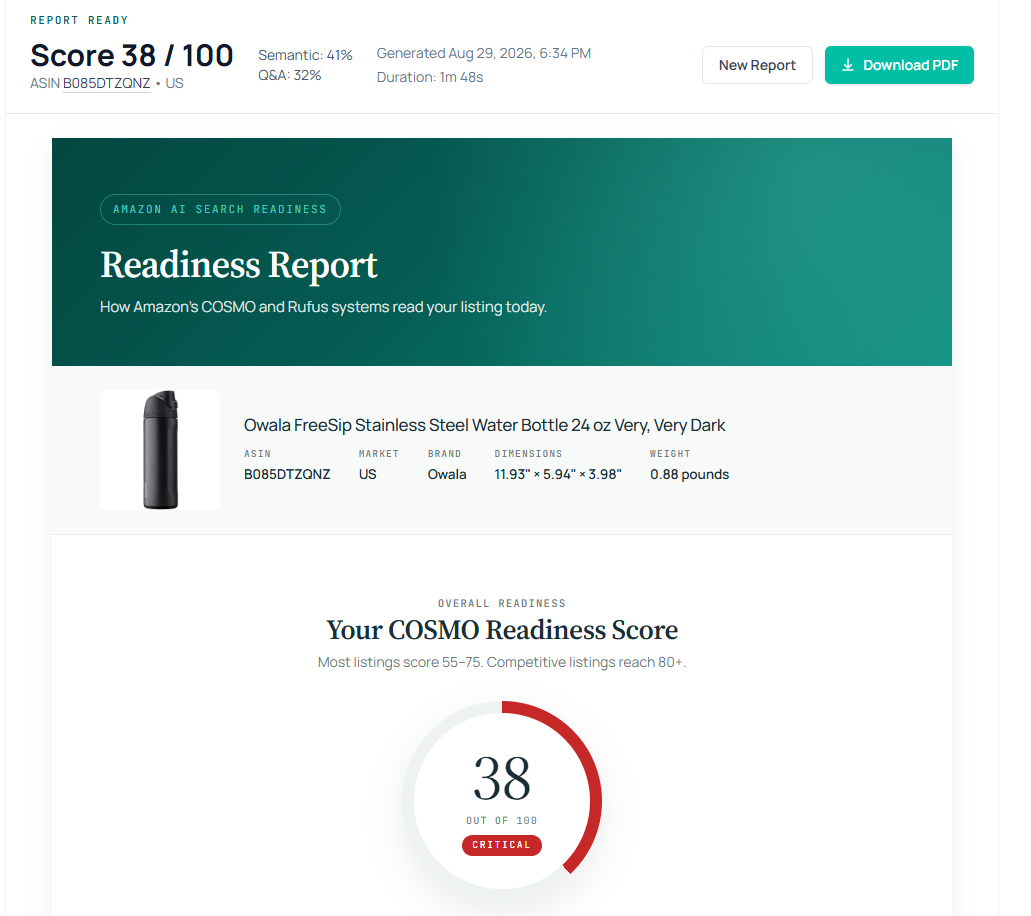Screen dimensions: 1031x916
Task: Start a New Report
Action: (x=757, y=65)
